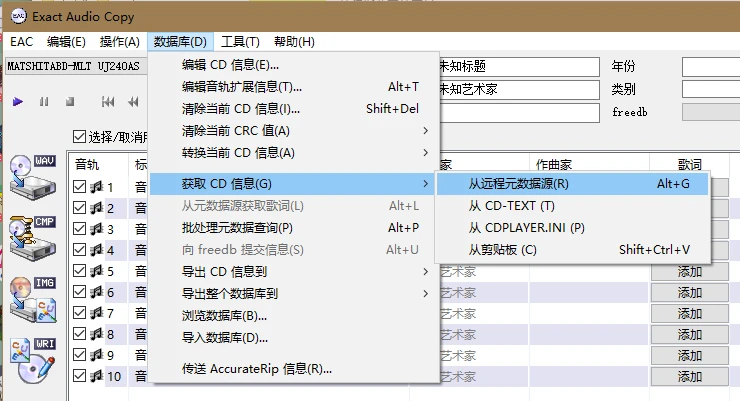The height and width of the screenshot is (401, 740).
Task: Uncheck track 10 checkbox
Action: 79,376
